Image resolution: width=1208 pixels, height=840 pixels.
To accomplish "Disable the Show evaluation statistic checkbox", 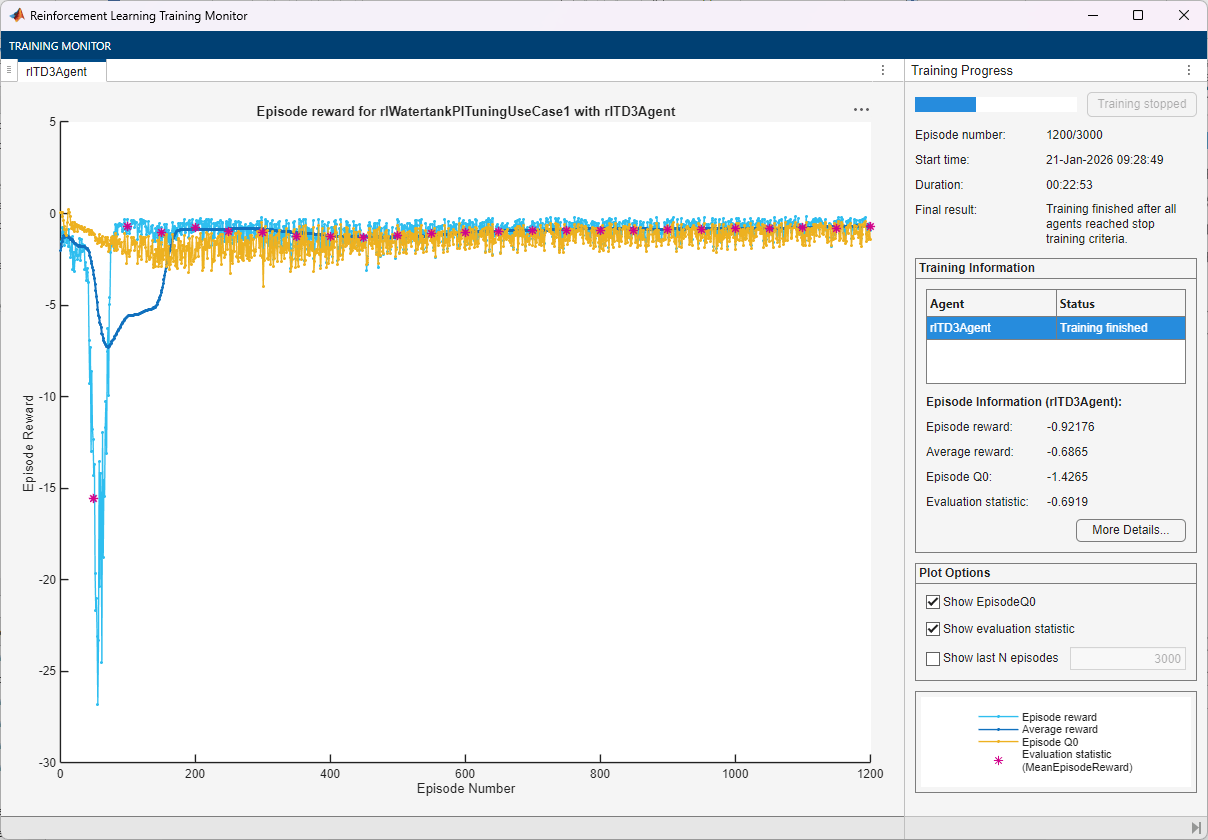I will click(x=934, y=629).
